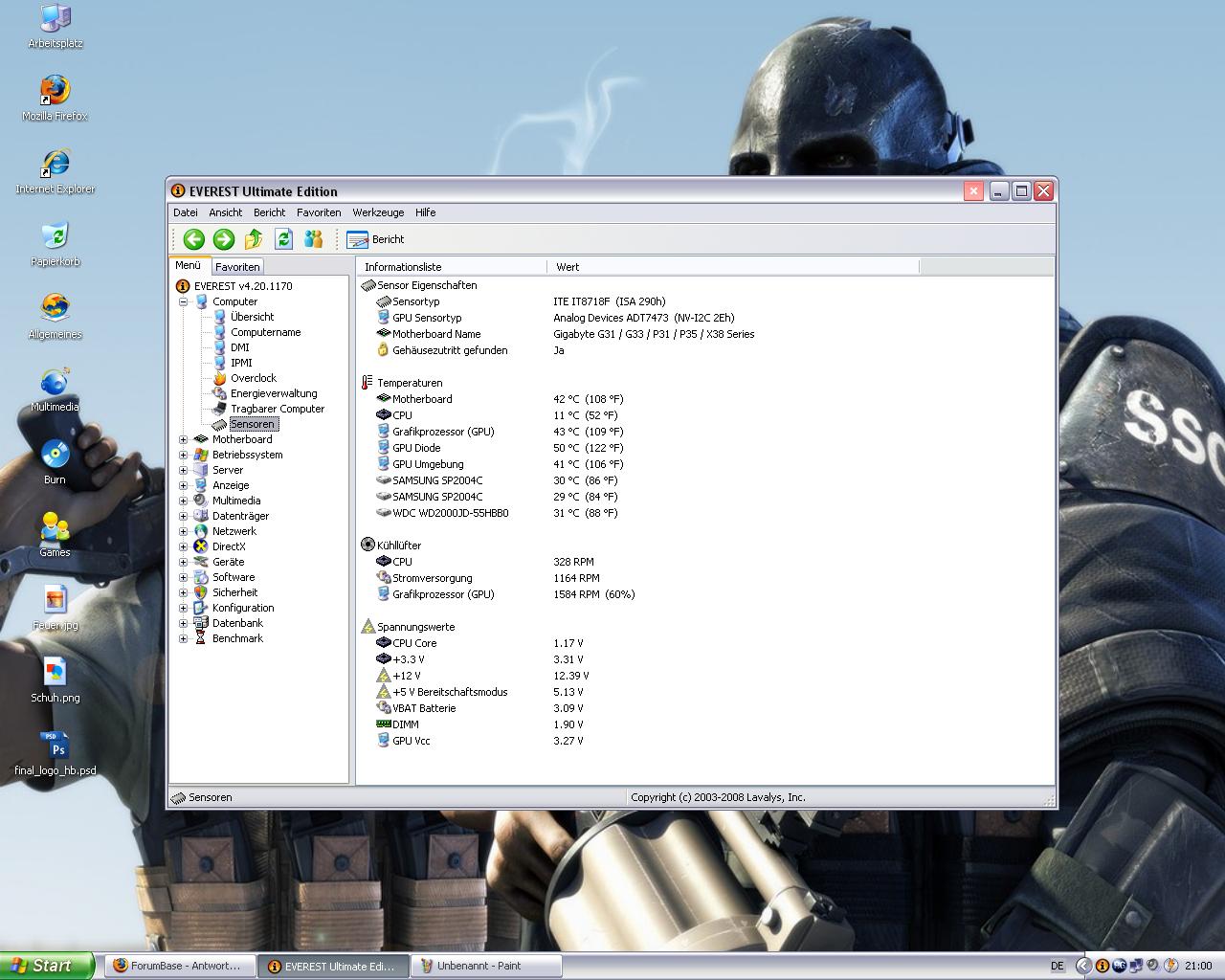Click the Software tree icon

pyautogui.click(x=201, y=577)
